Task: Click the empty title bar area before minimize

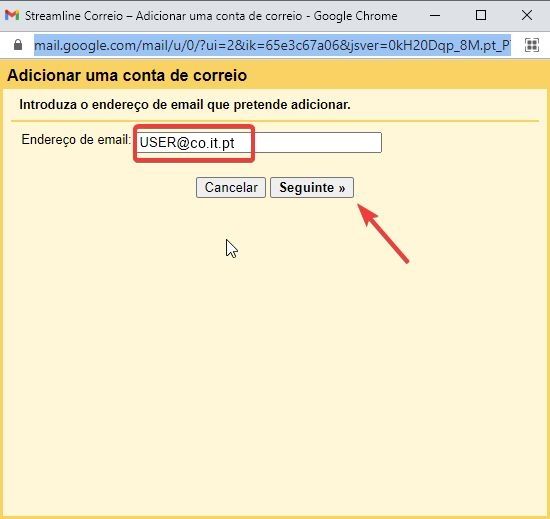Action: click(x=412, y=15)
